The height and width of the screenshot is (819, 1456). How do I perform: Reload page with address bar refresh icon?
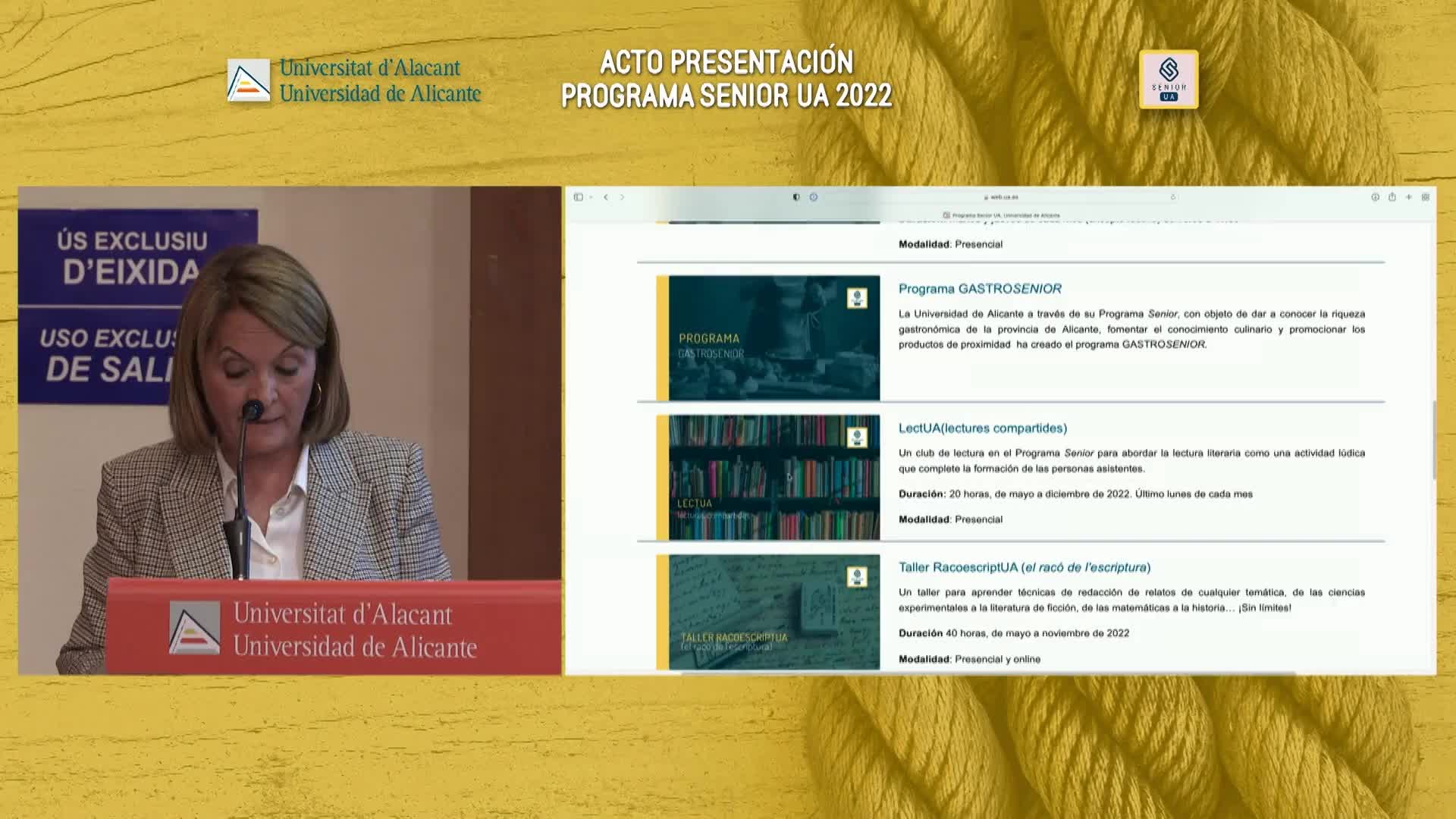[1173, 197]
